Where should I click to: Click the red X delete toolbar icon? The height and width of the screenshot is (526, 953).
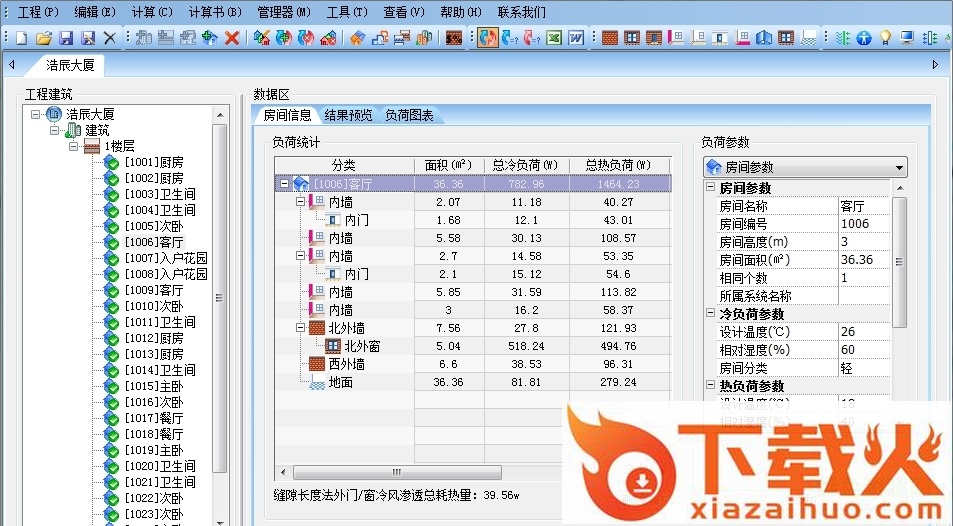(232, 38)
